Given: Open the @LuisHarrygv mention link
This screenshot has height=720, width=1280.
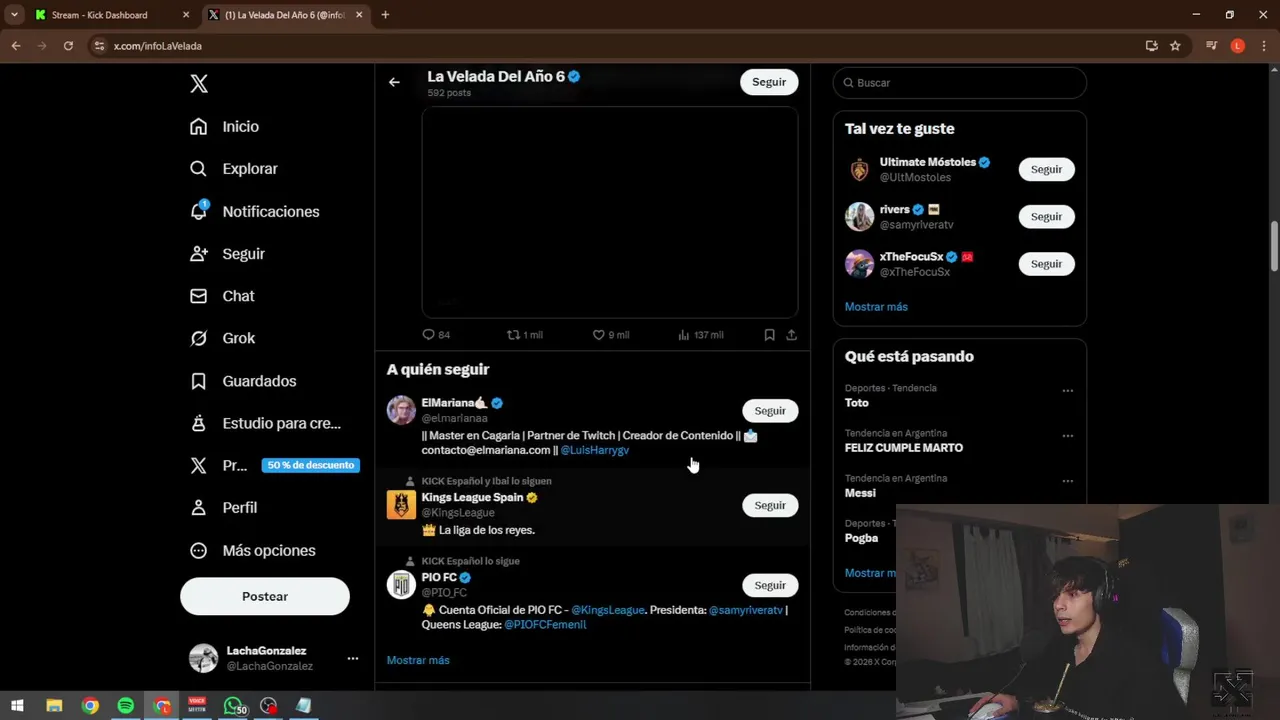Looking at the screenshot, I should coord(595,450).
